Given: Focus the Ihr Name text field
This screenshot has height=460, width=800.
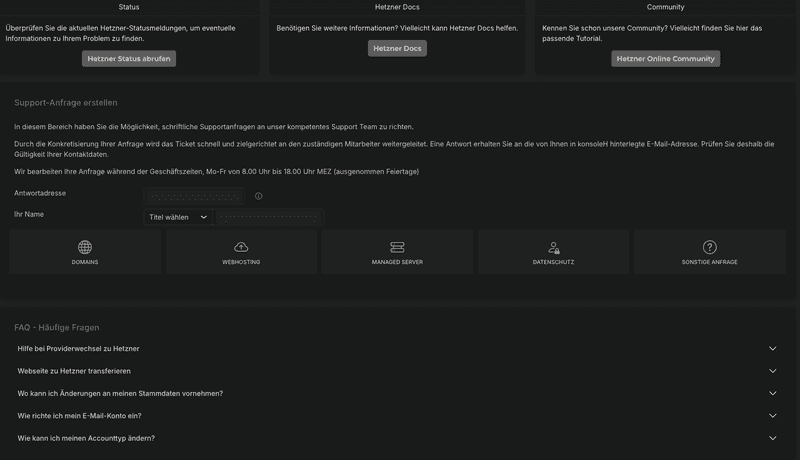Looking at the screenshot, I should coord(269,217).
